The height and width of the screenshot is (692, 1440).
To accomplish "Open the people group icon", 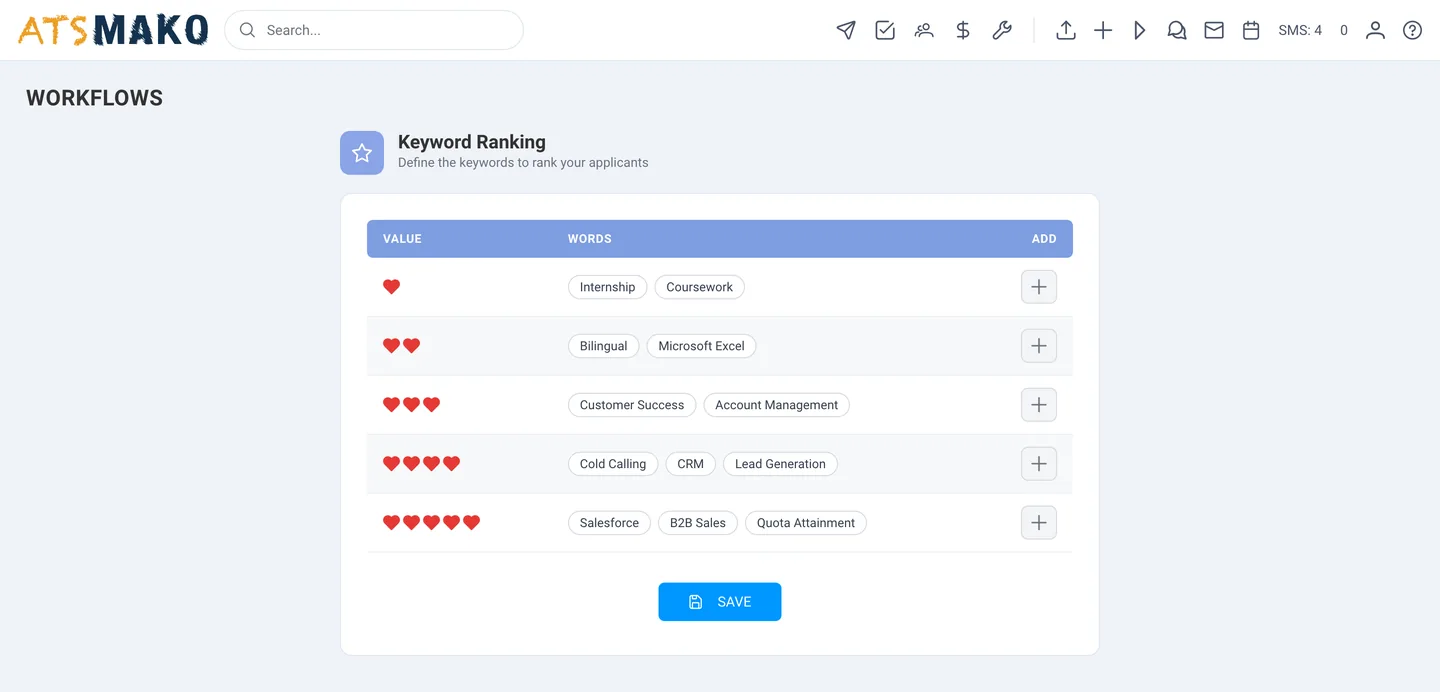I will (924, 30).
